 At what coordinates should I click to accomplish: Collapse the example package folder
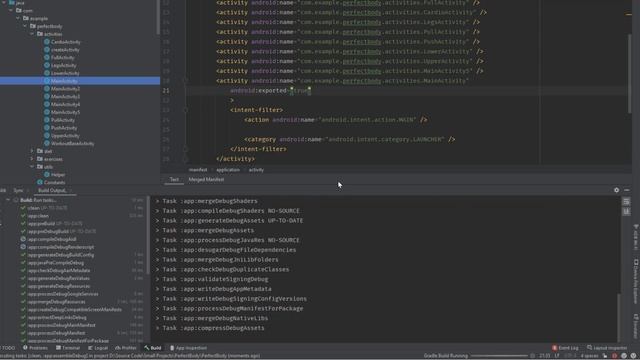[x=18, y=18]
